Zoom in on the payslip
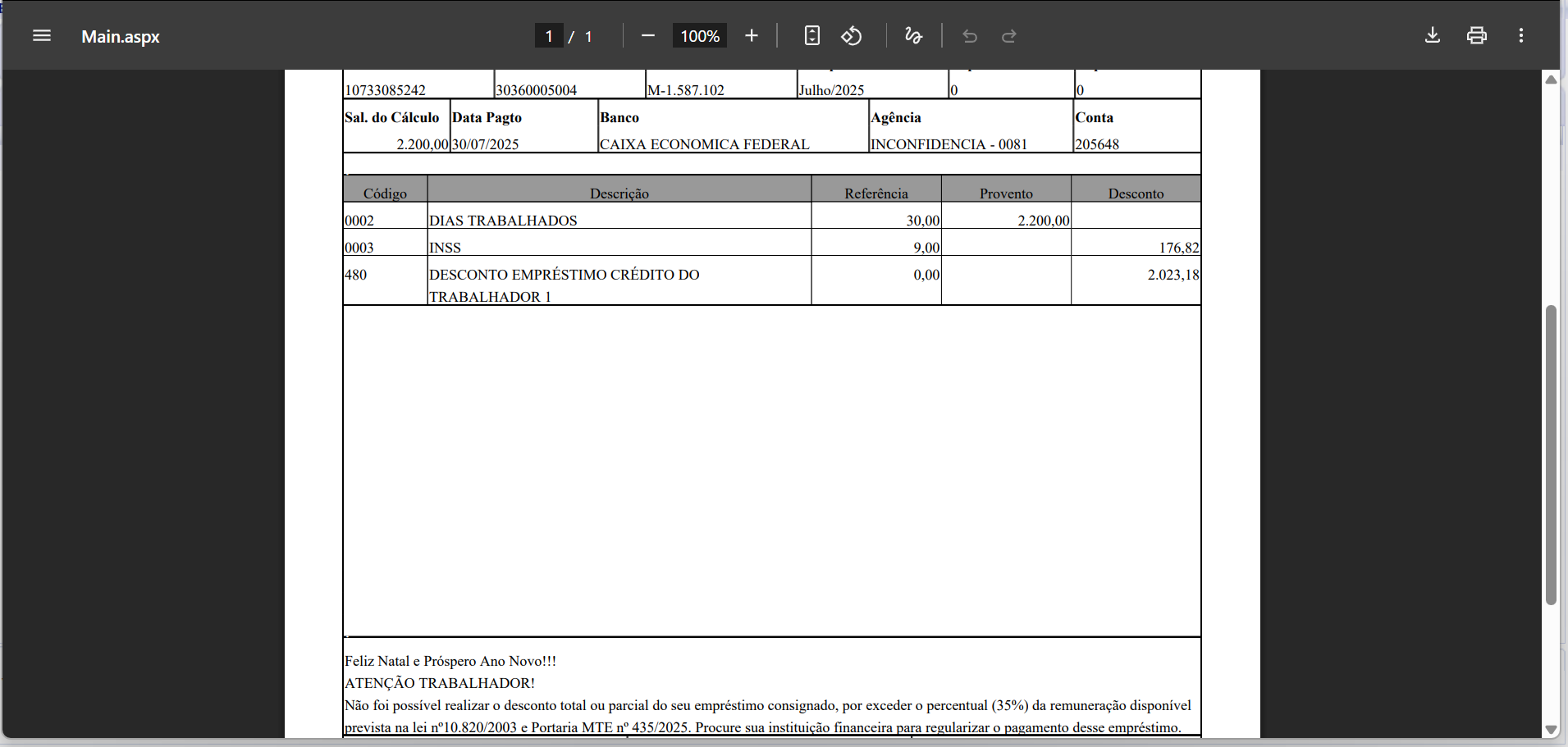 click(752, 35)
